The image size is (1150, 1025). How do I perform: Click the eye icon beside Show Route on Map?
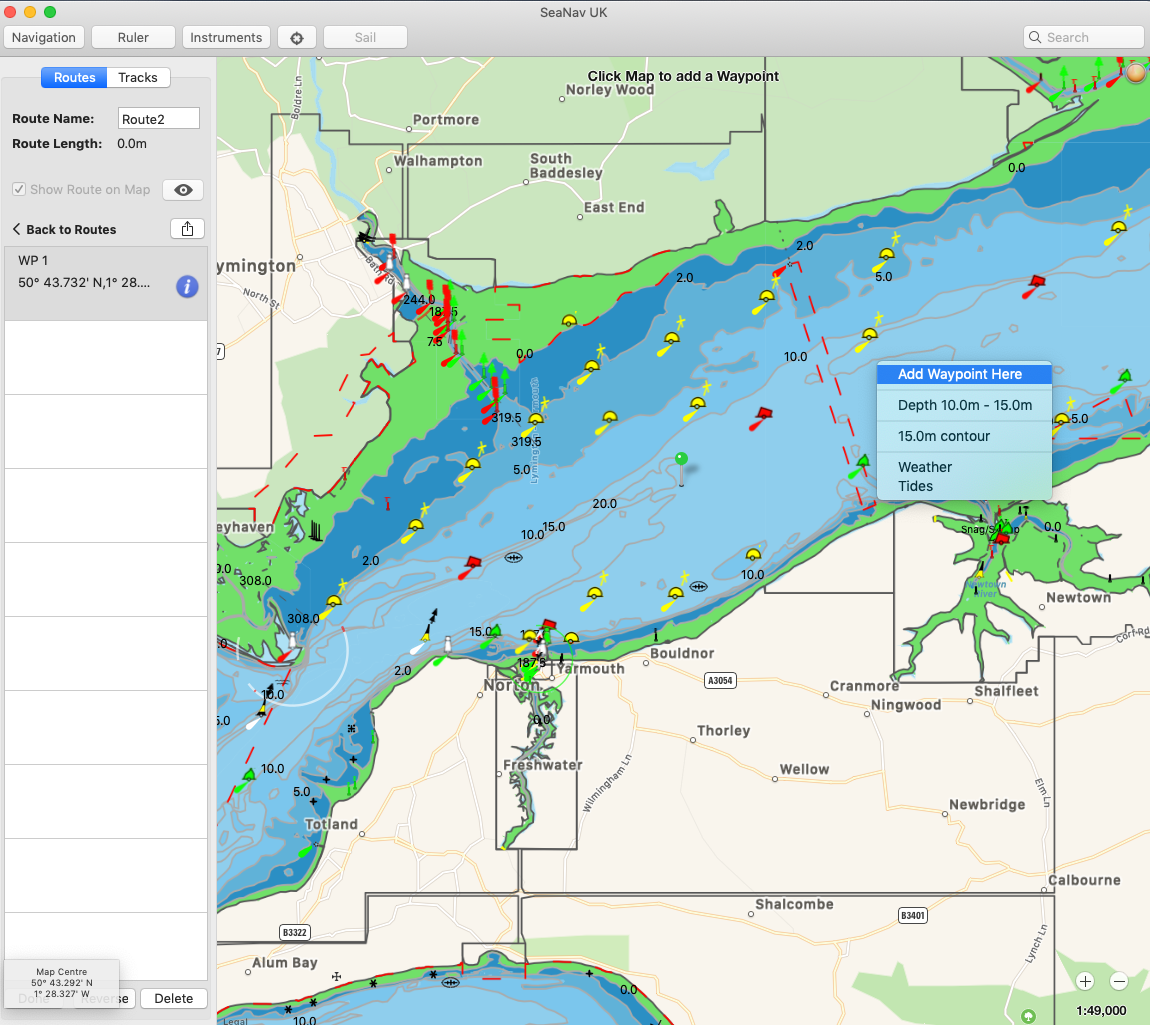coord(183,190)
